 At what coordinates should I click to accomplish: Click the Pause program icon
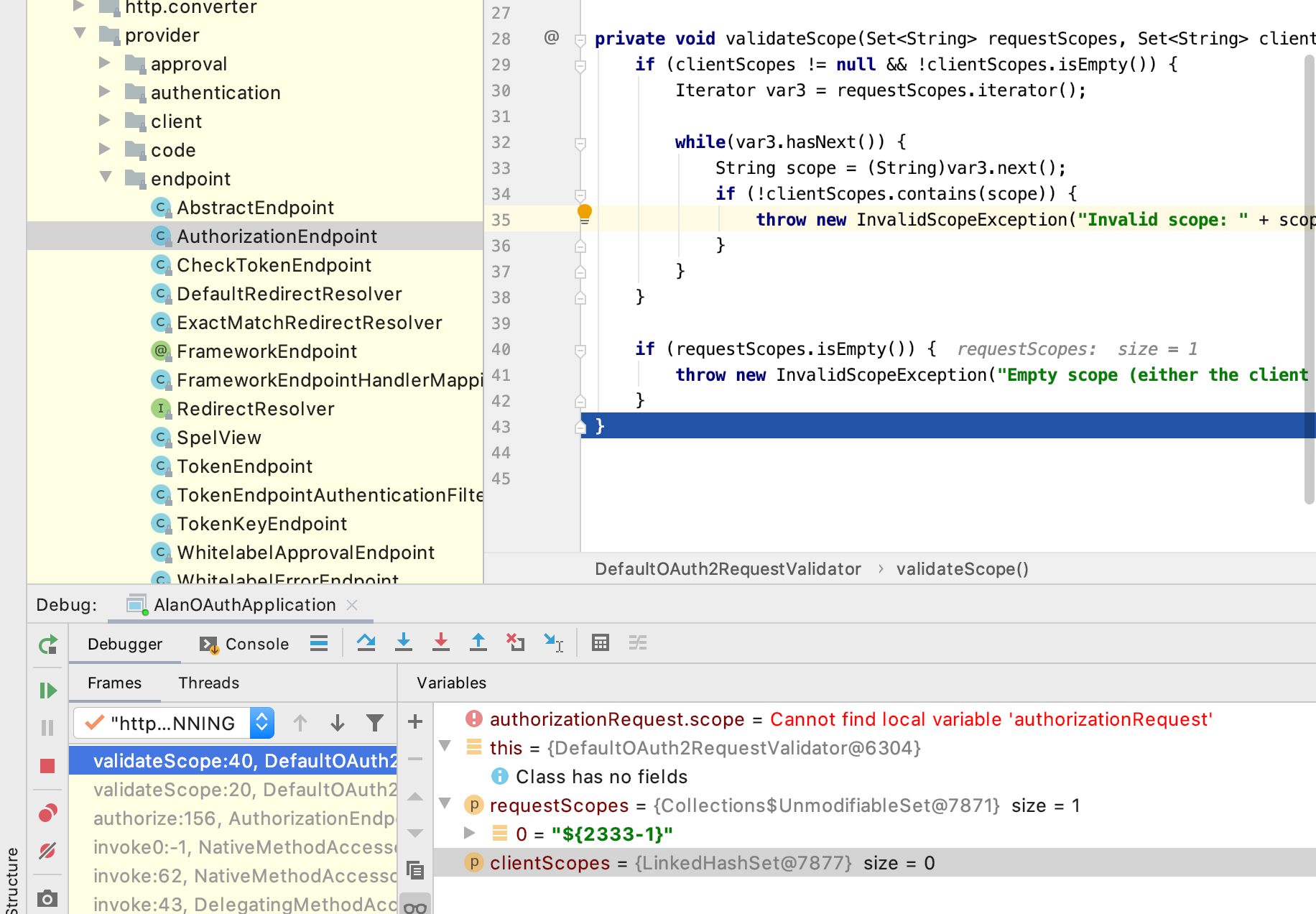47,728
